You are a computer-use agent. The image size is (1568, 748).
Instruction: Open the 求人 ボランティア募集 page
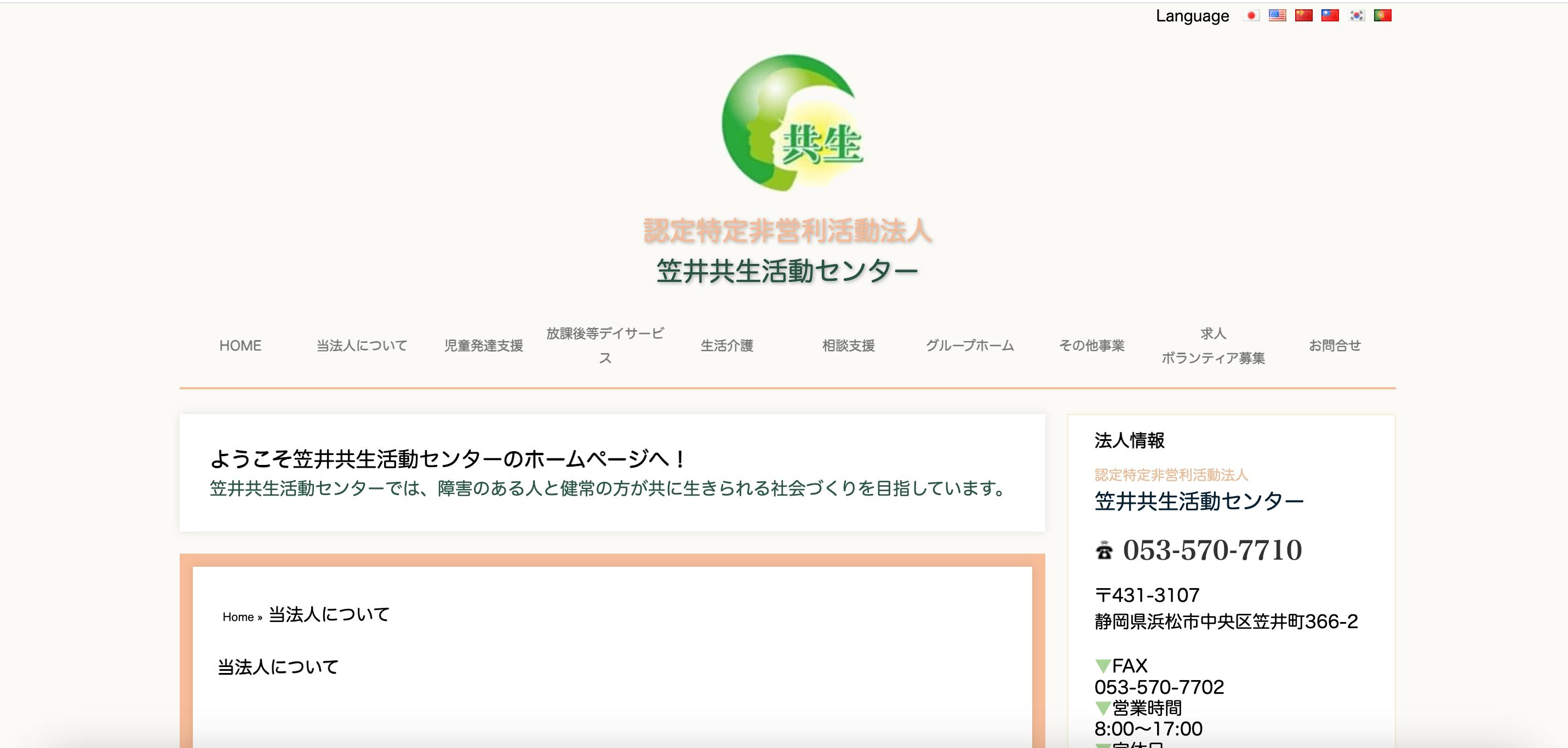click(x=1212, y=345)
